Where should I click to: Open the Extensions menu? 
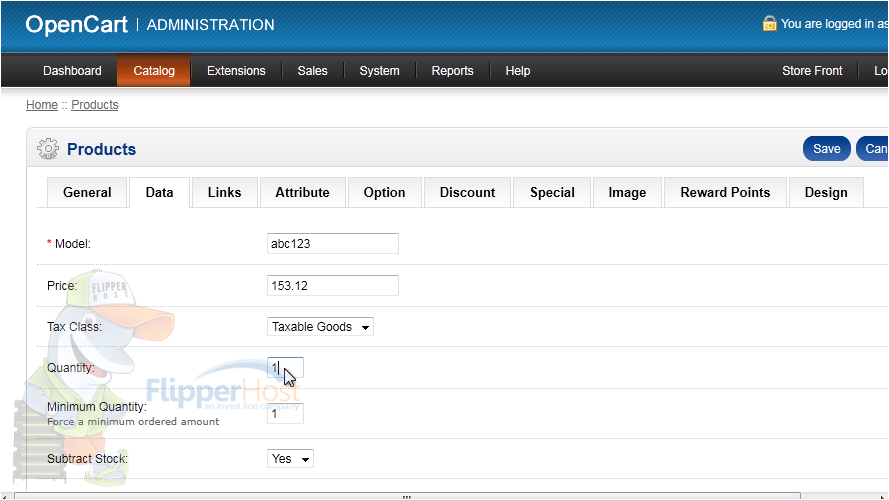click(x=236, y=71)
